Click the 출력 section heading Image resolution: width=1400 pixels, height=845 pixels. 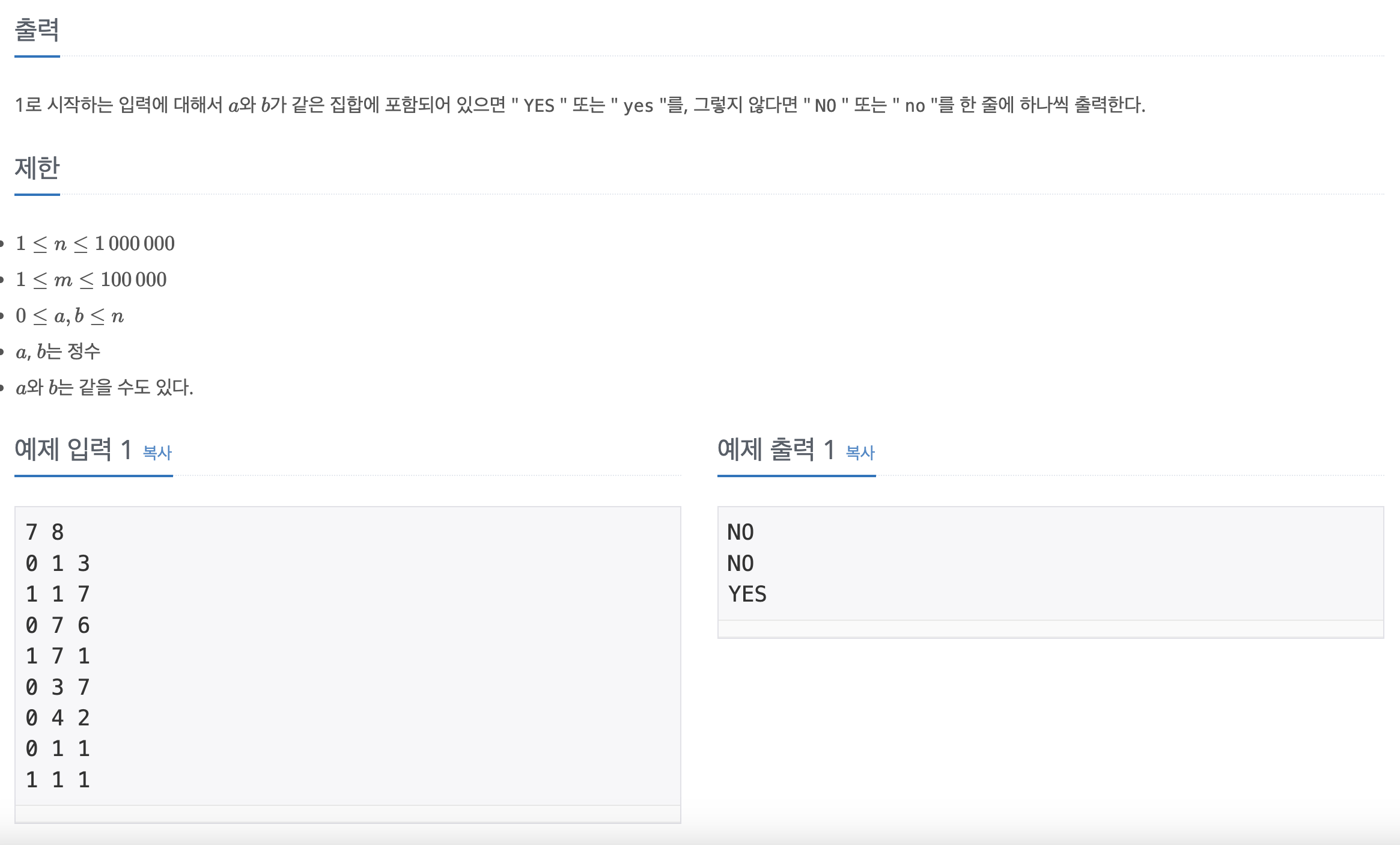coord(37,29)
